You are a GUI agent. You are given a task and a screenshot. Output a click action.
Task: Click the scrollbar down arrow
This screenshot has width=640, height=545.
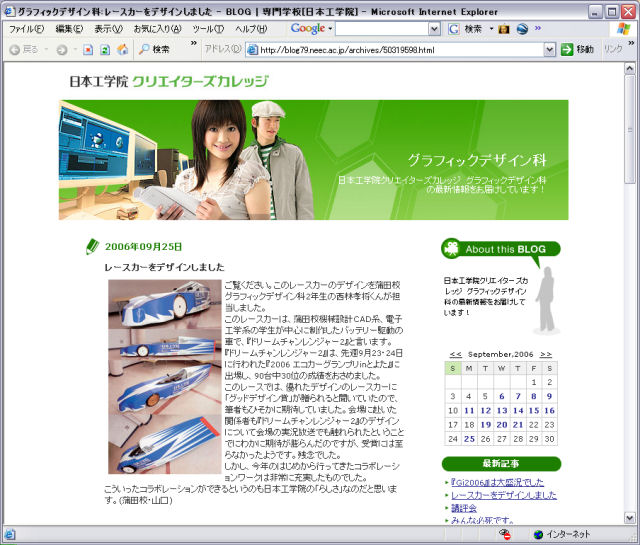point(630,518)
